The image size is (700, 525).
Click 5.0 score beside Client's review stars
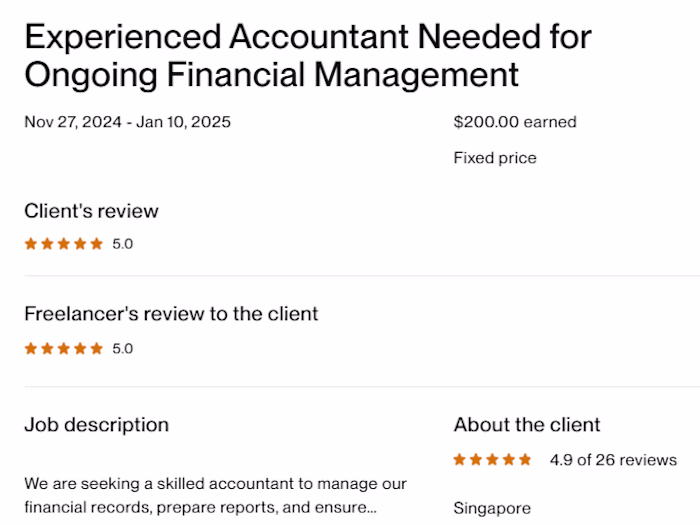[x=122, y=243]
